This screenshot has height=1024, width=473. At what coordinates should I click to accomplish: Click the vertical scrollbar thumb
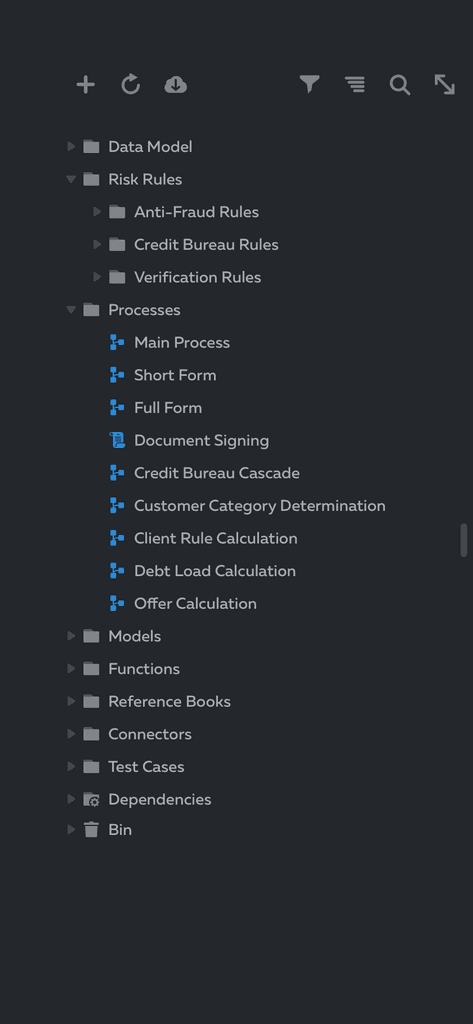464,540
